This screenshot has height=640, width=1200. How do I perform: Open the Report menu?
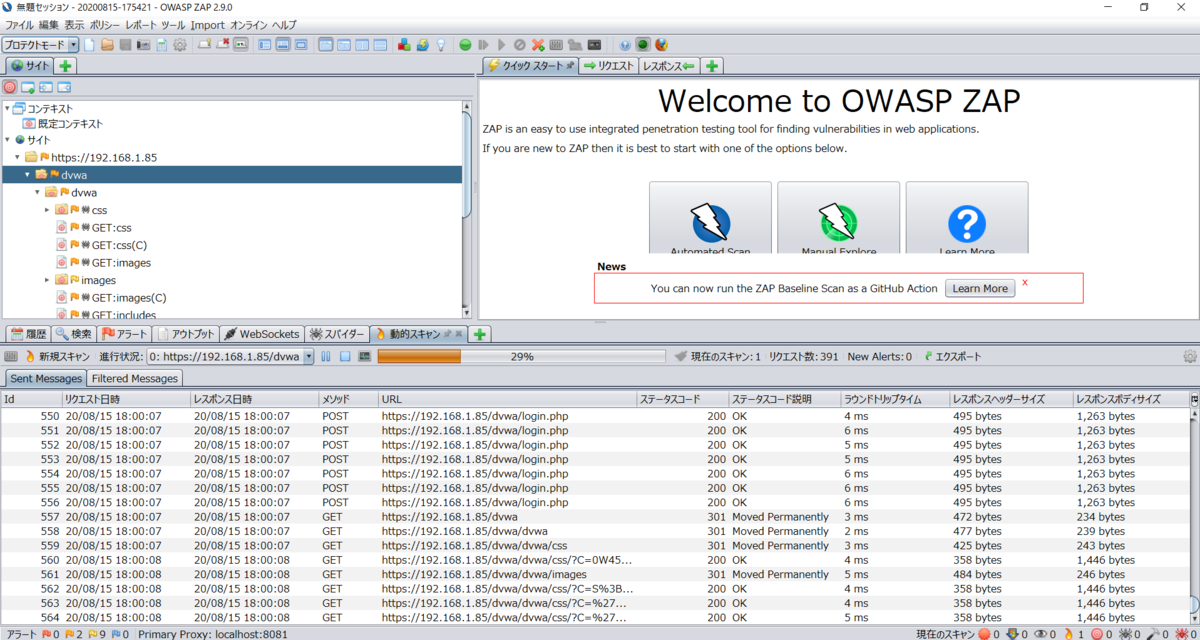[x=141, y=24]
